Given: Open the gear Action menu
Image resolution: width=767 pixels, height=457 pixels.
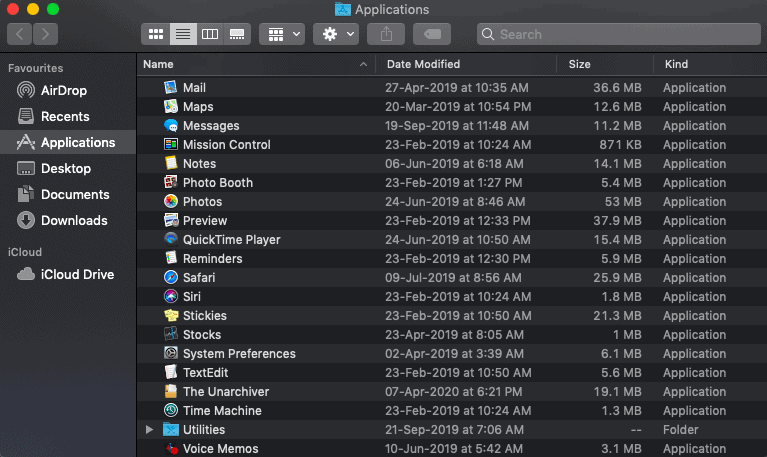Looking at the screenshot, I should pyautogui.click(x=336, y=34).
